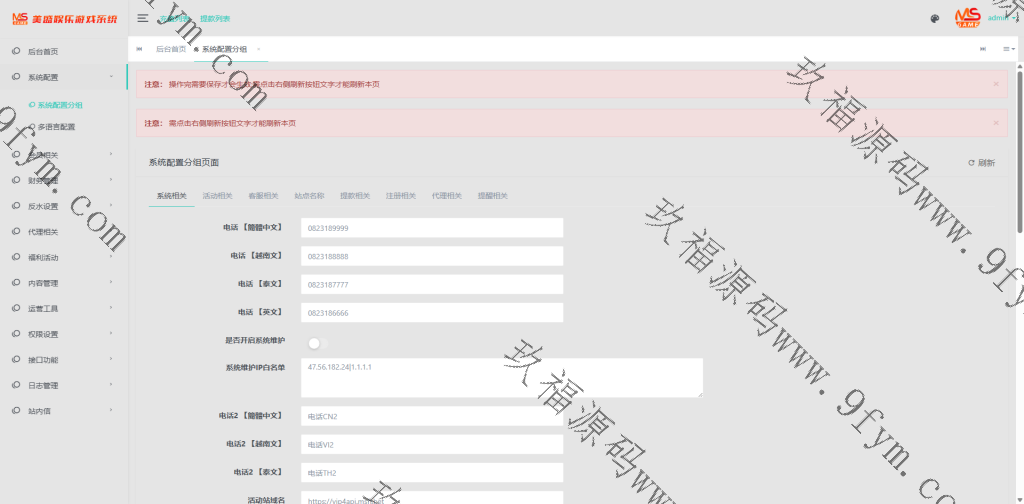Dismiss the first red notice with X
Image resolution: width=1024 pixels, height=504 pixels.
coord(996,84)
